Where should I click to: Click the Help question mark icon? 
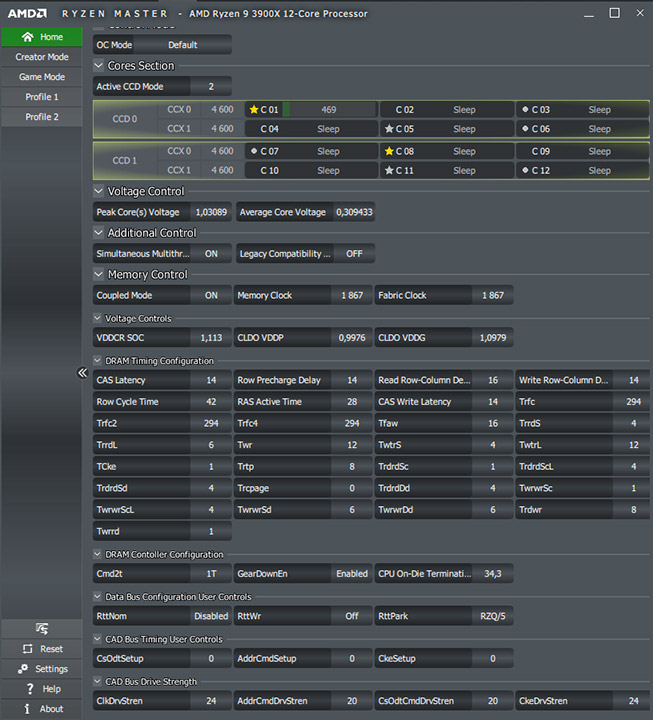30,689
